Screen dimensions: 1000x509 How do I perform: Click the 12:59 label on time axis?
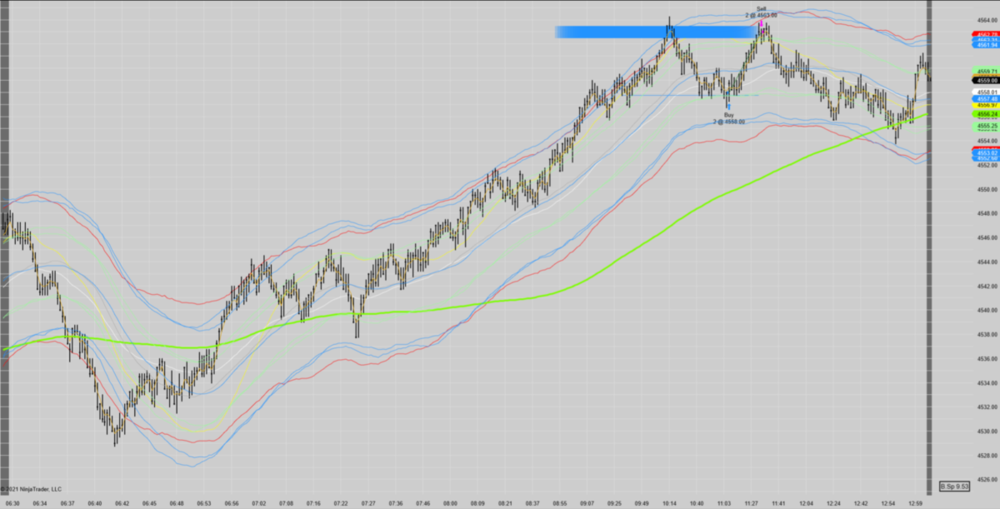(917, 504)
